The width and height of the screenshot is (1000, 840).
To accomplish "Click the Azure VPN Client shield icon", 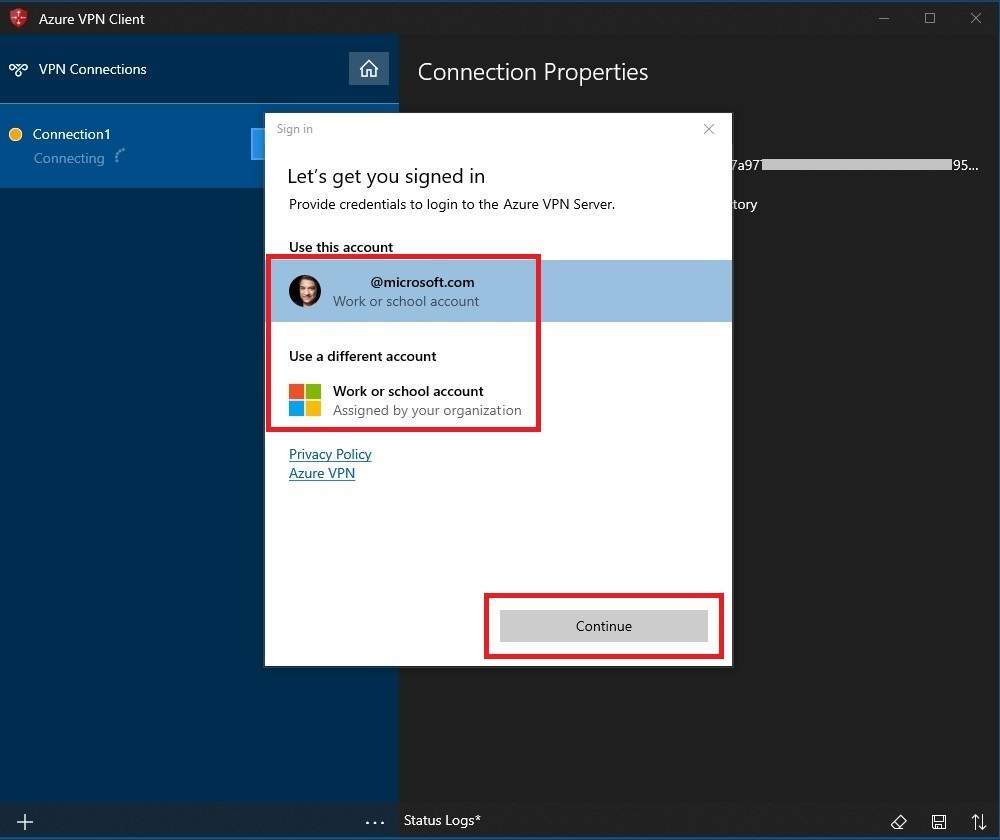I will pyautogui.click(x=17, y=17).
